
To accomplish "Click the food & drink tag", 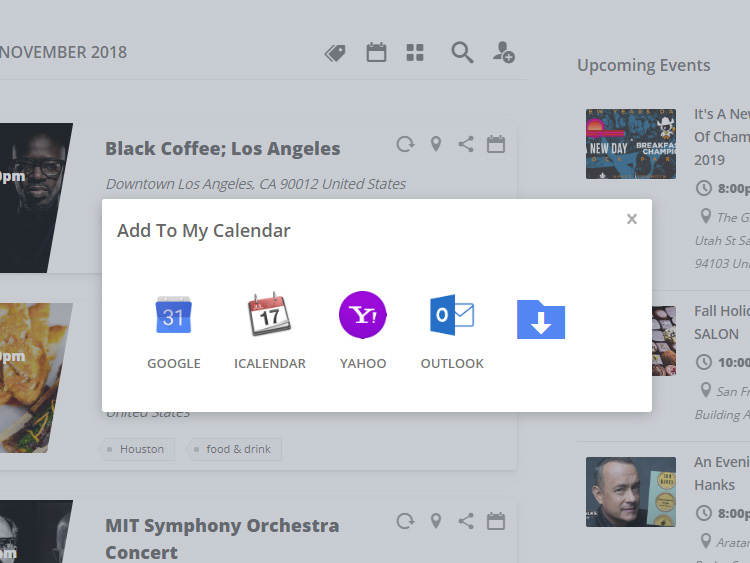I will pyautogui.click(x=233, y=449).
